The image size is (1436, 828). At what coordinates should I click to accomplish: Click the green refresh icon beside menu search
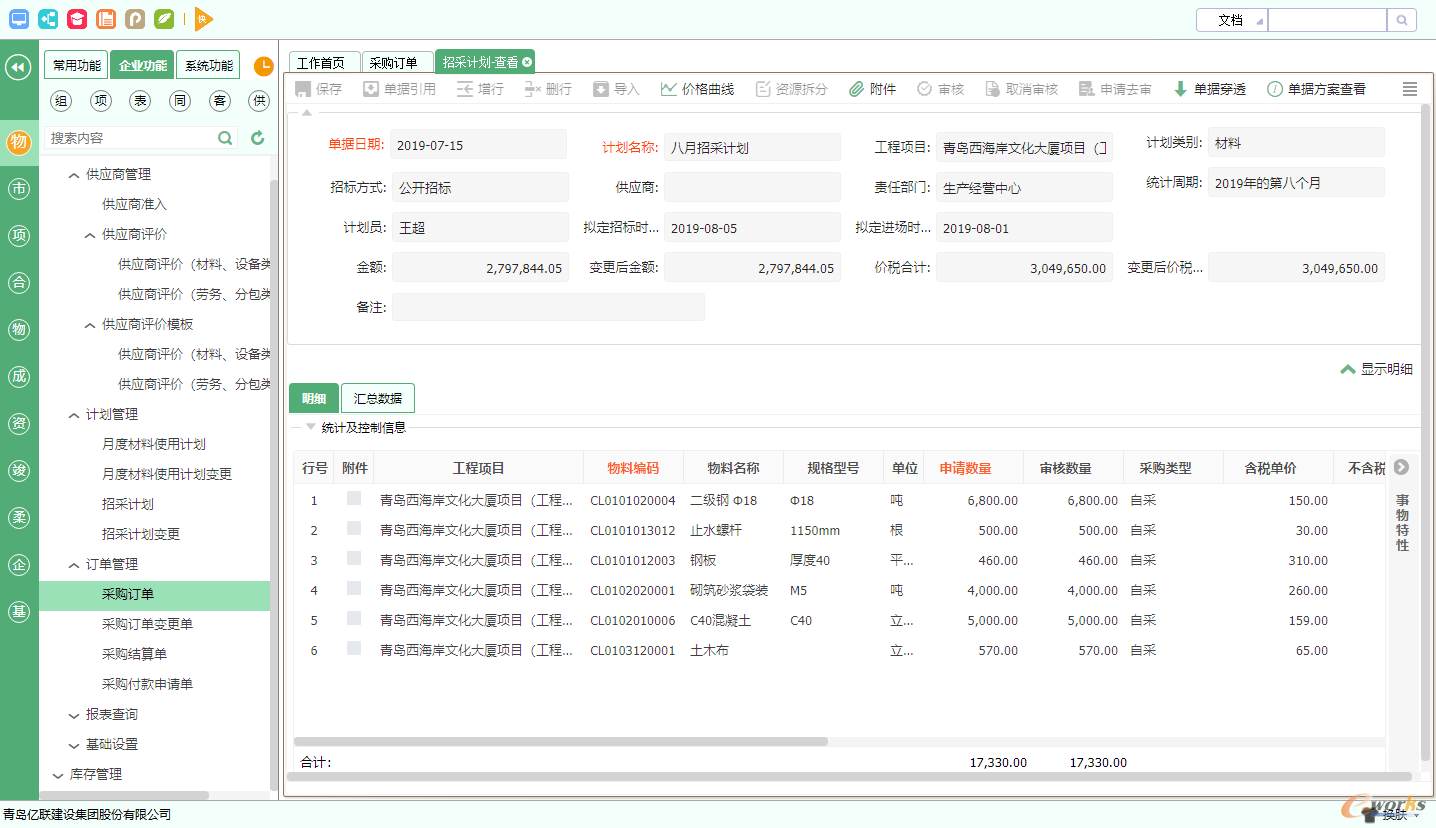(x=257, y=138)
